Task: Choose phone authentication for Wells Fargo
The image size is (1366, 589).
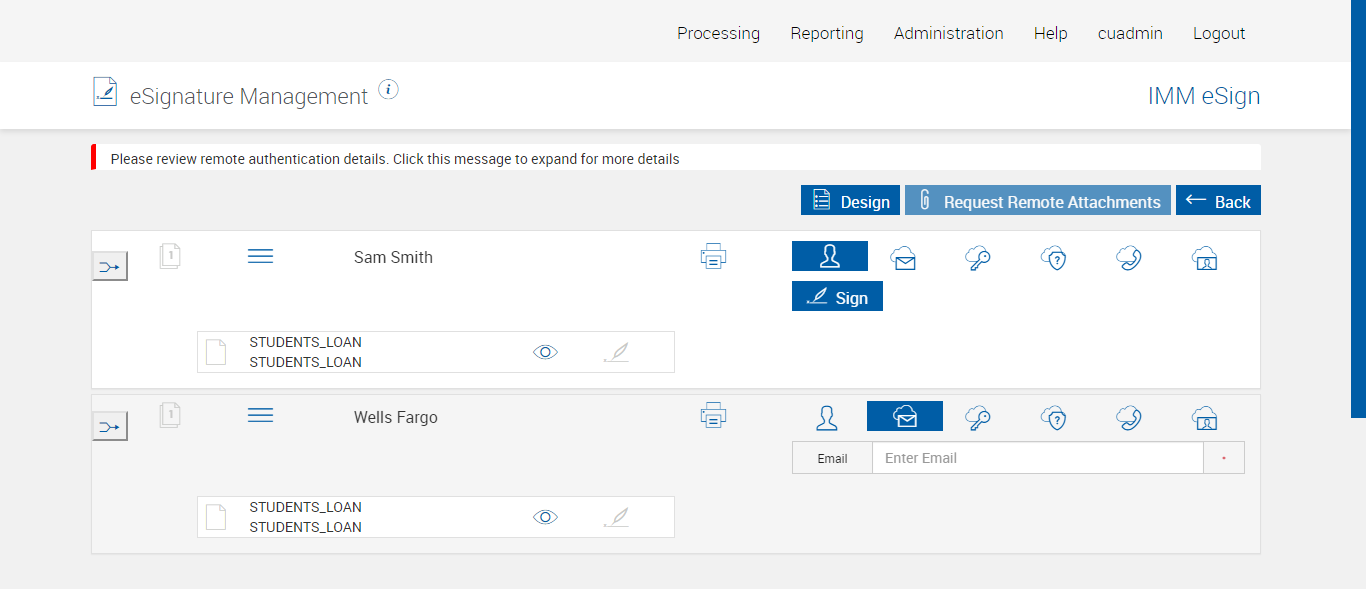Action: pyautogui.click(x=1129, y=417)
